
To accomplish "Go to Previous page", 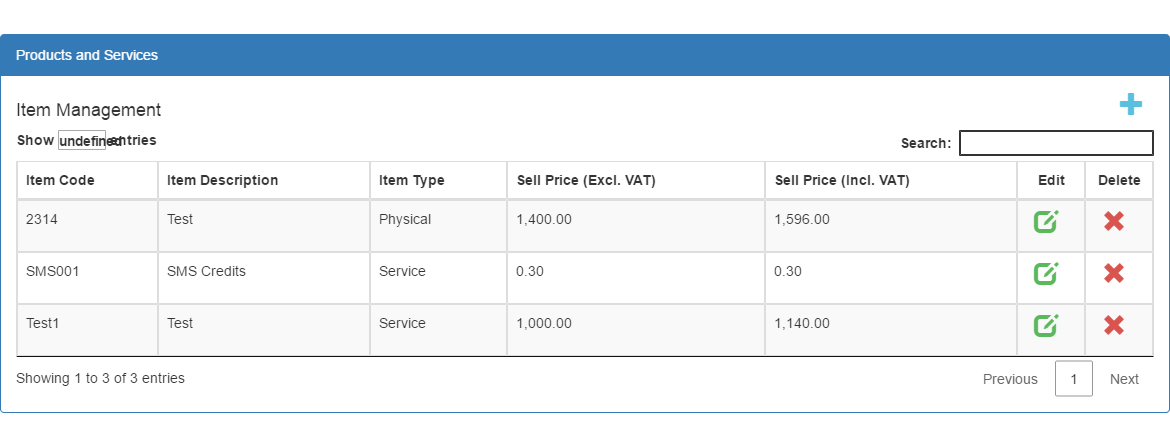I will tap(1010, 379).
